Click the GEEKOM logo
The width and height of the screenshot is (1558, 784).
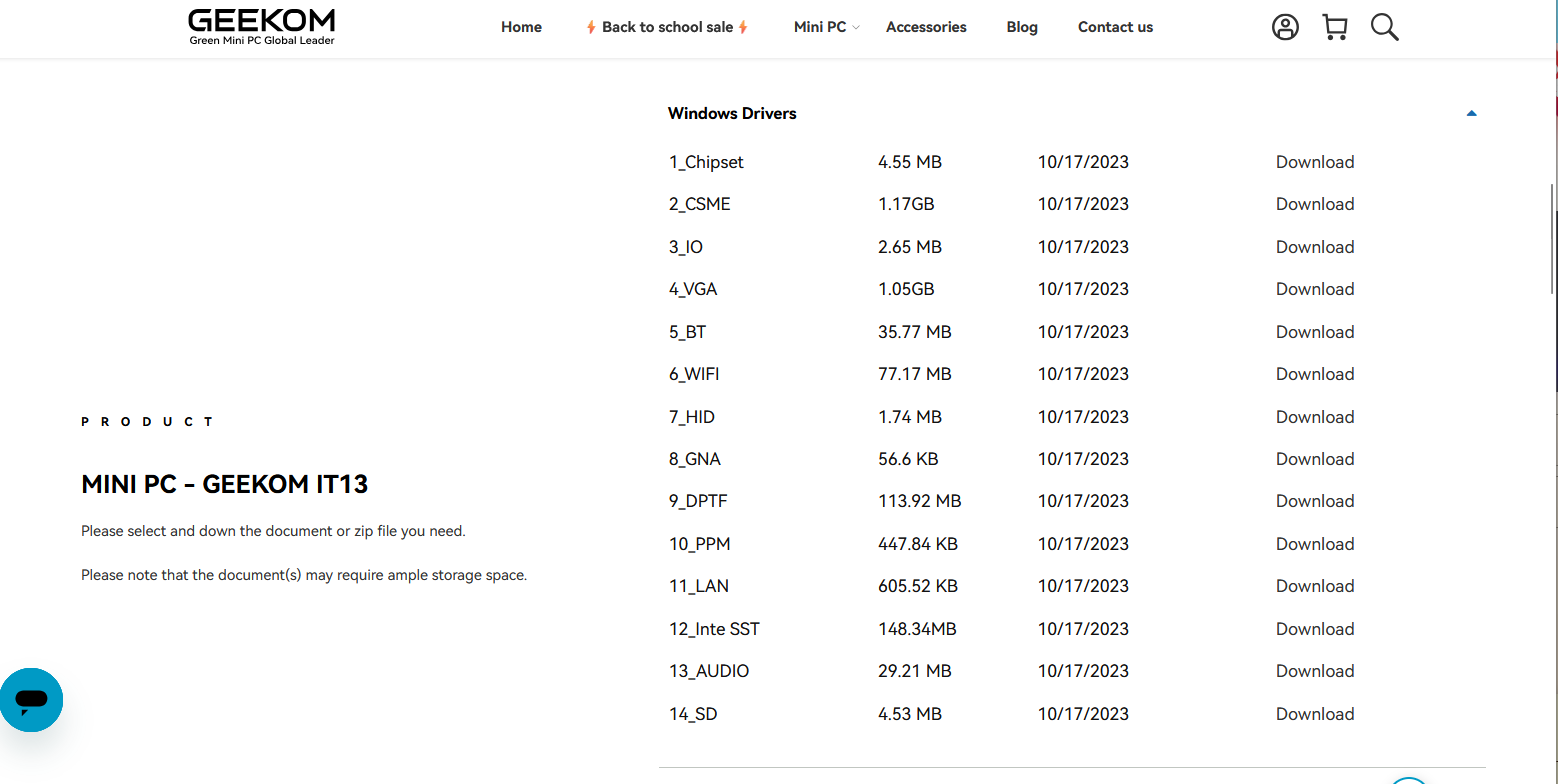262,27
